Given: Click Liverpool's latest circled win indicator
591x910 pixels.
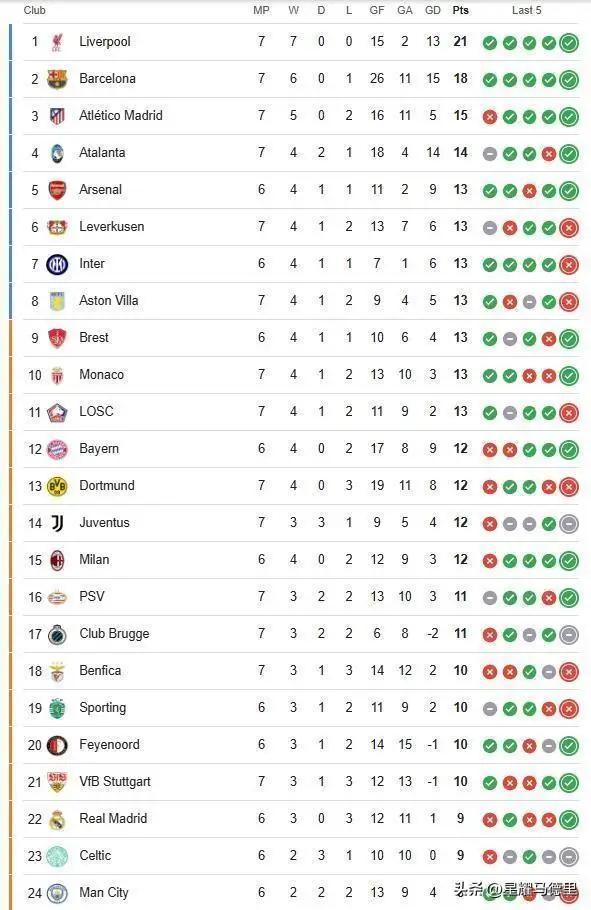Looking at the screenshot, I should pos(569,42).
